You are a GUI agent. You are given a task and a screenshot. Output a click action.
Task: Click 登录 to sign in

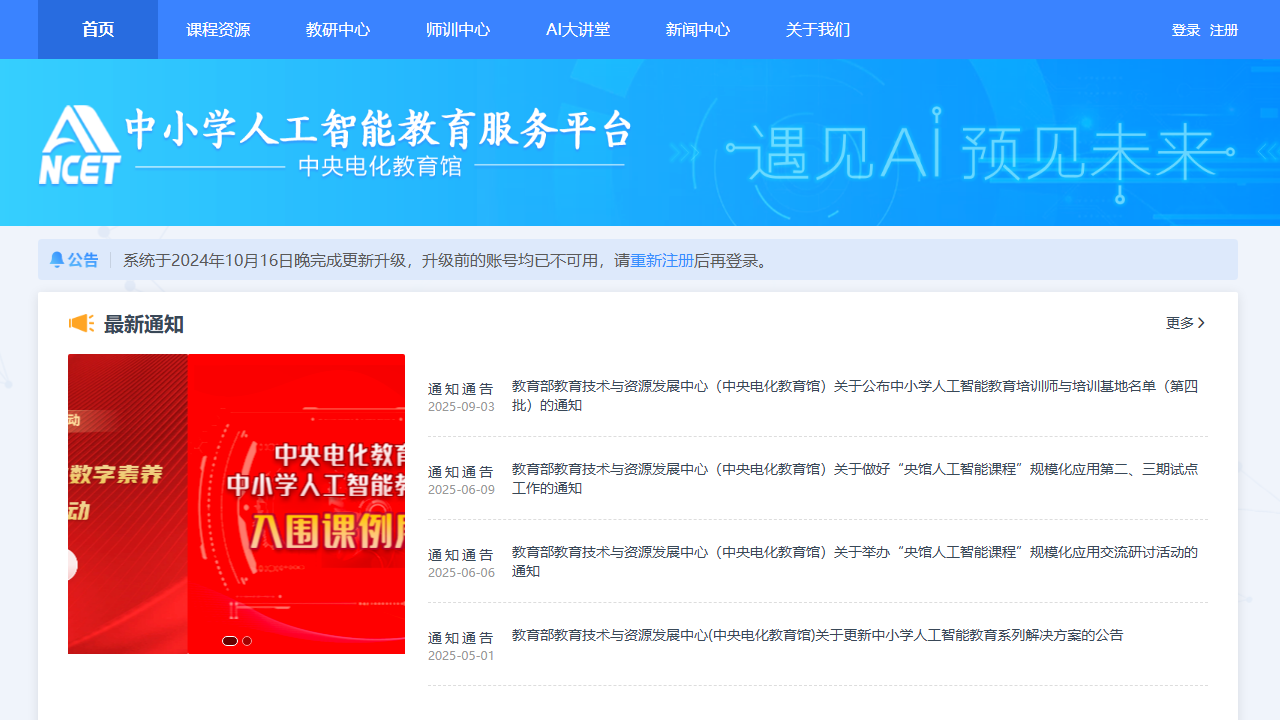tap(1185, 30)
